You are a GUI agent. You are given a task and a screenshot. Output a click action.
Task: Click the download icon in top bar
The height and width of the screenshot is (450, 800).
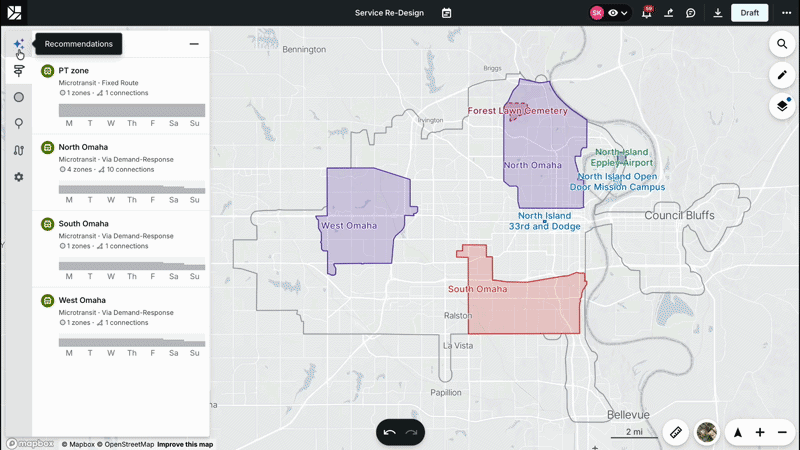(x=717, y=13)
